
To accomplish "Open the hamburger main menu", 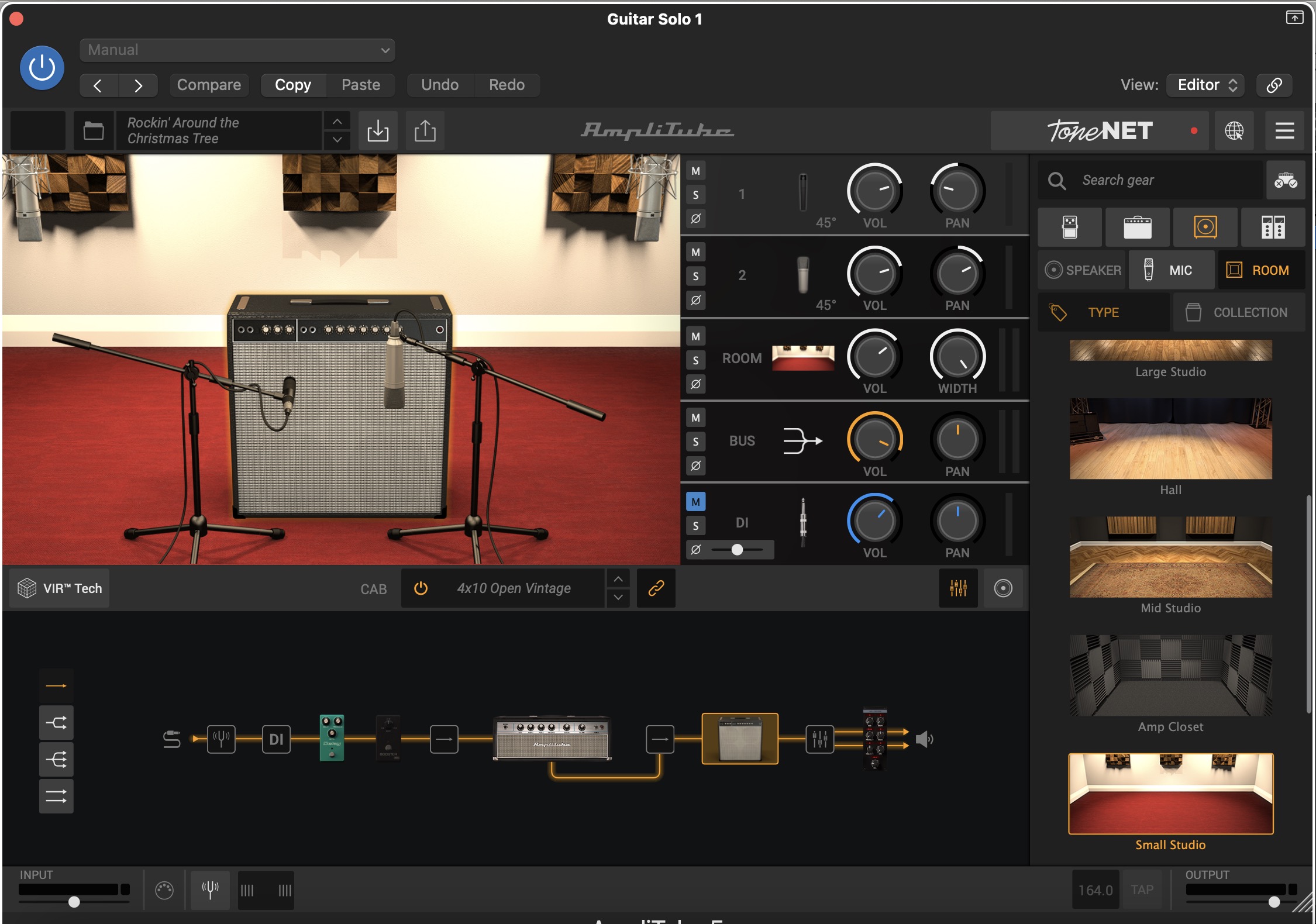I will coord(1284,130).
